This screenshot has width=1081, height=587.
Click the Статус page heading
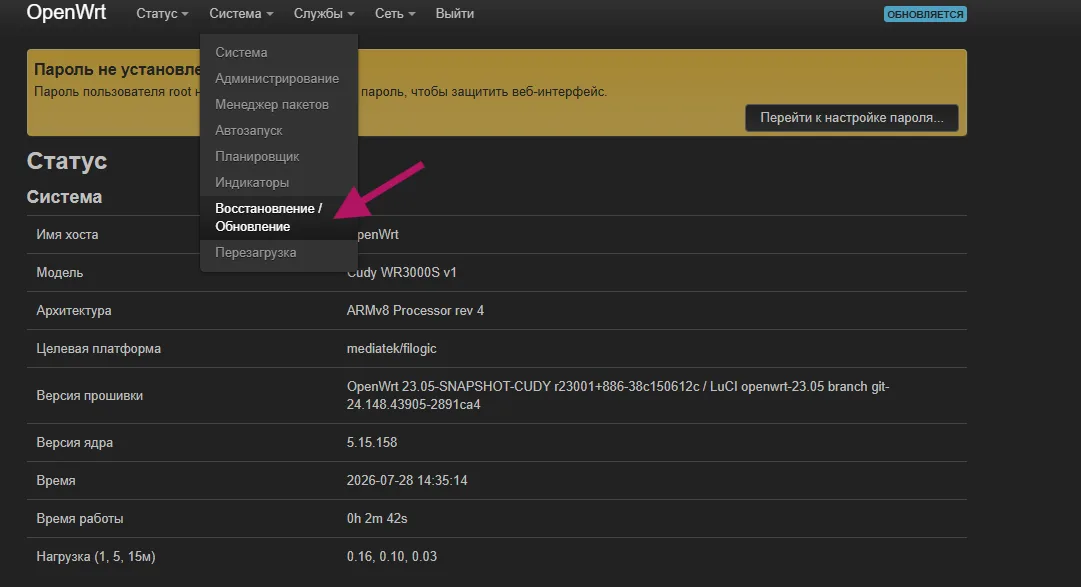pos(67,161)
